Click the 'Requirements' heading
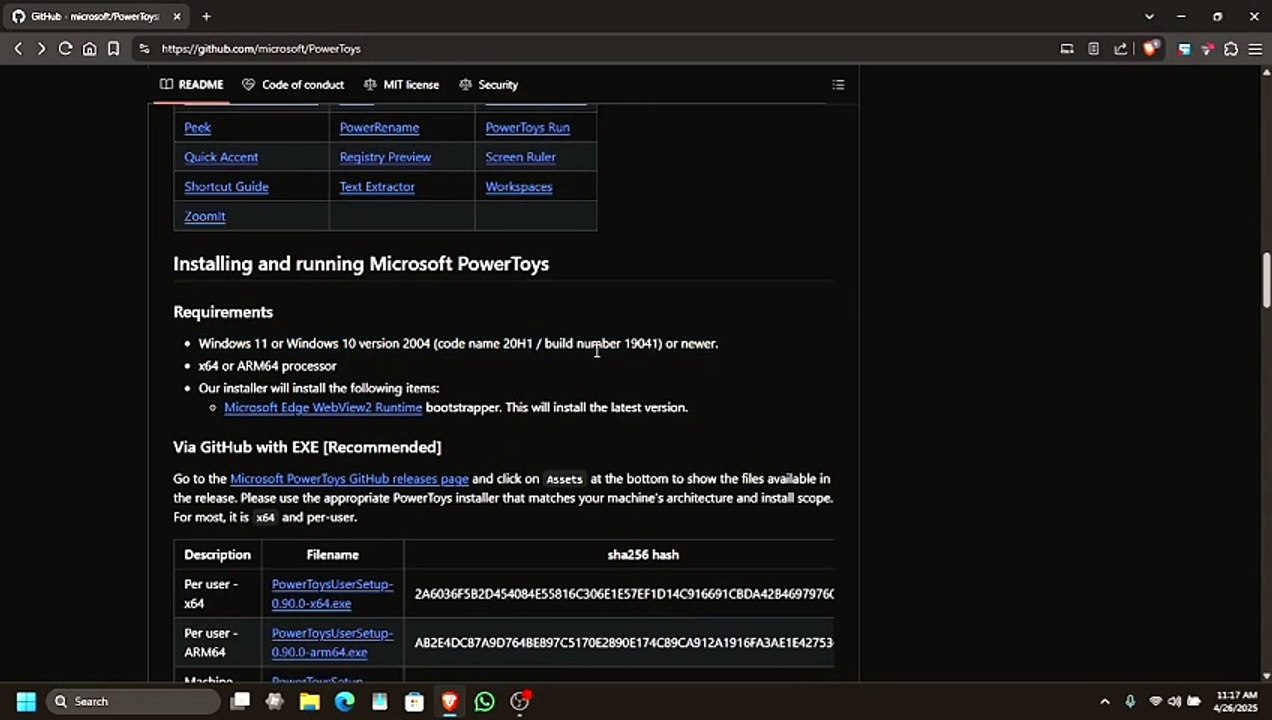 click(223, 312)
